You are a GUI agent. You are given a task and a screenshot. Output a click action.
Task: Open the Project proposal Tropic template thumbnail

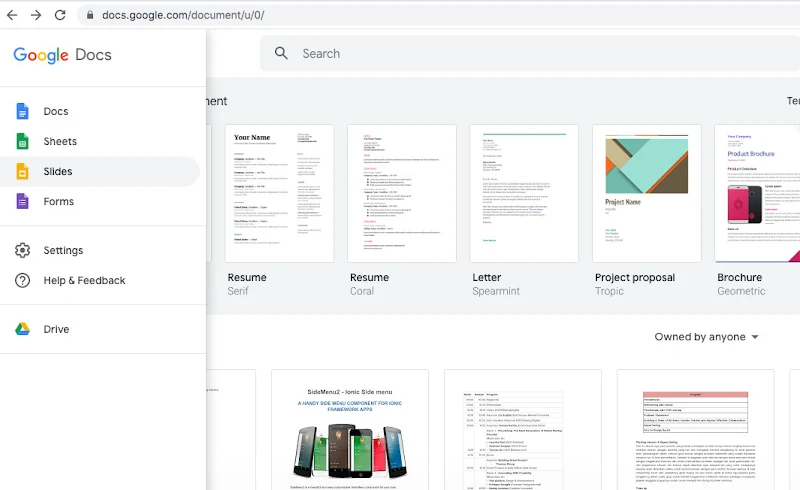tap(647, 193)
